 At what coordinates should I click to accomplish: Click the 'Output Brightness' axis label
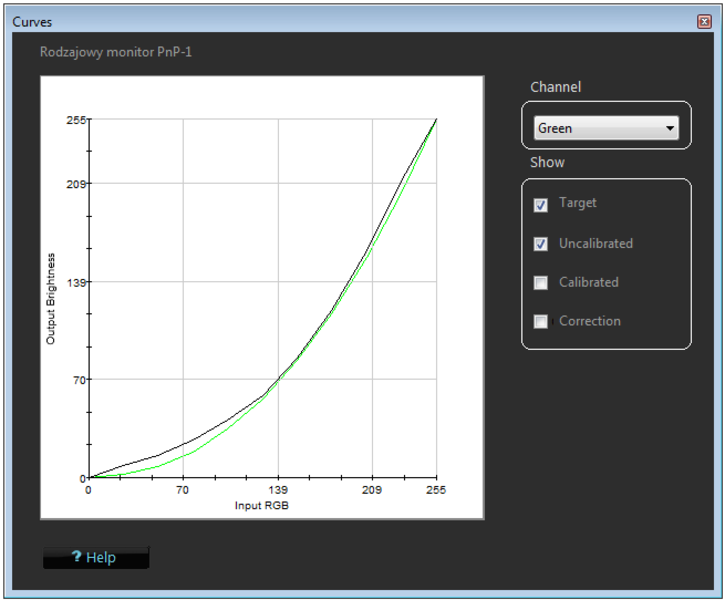(x=50, y=299)
